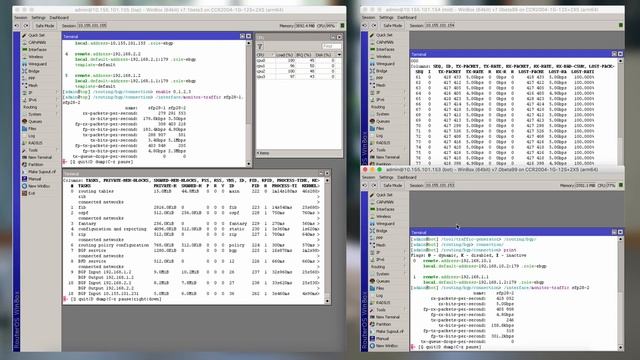Open the Dashboard menu in the 10.155.101.153 window
Image resolution: width=640 pixels, height=360 pixels.
click(x=407, y=178)
